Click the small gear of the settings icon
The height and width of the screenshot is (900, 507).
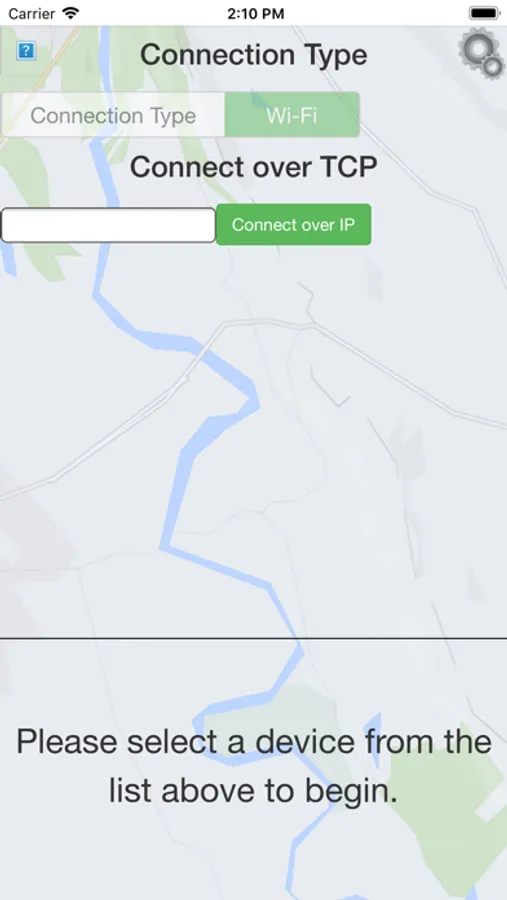pyautogui.click(x=493, y=67)
